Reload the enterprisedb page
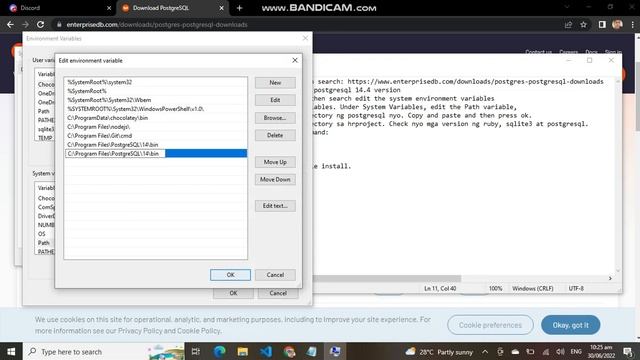 pyautogui.click(x=40, y=24)
